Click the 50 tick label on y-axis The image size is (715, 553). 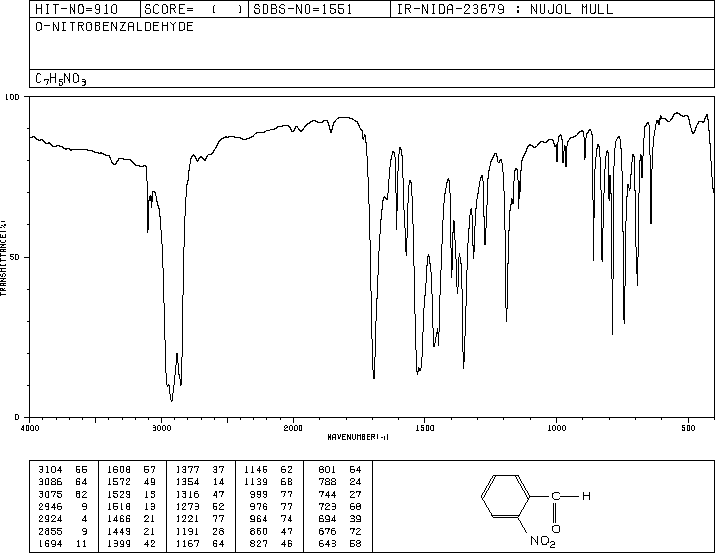[x=15, y=257]
